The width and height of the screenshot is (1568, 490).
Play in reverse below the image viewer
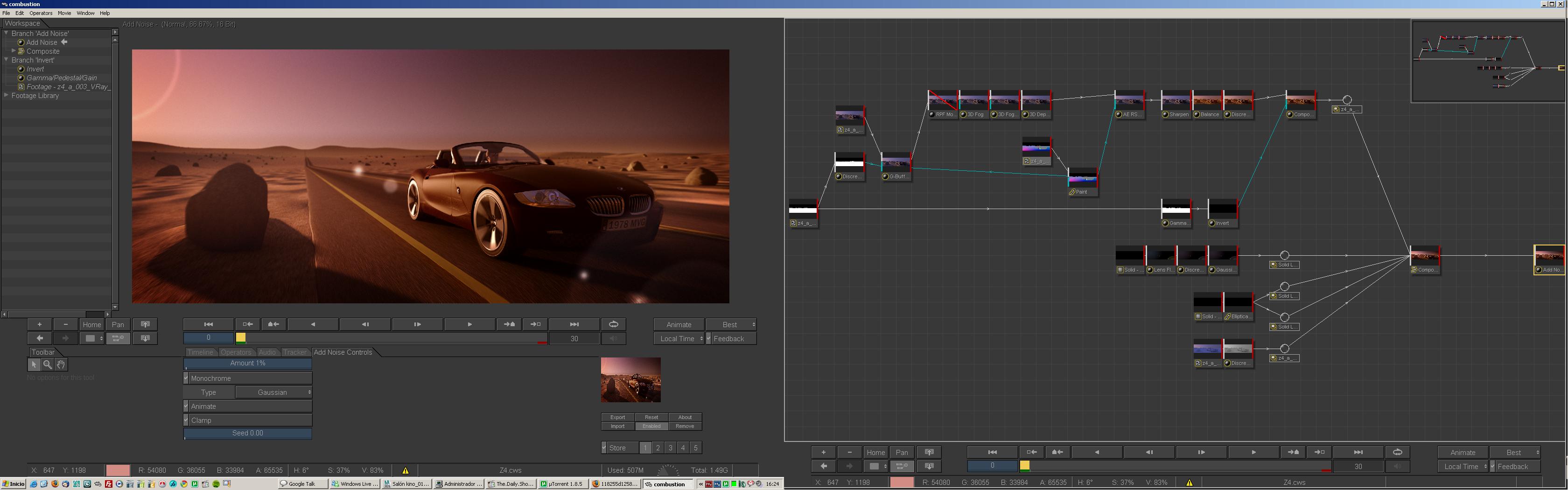[313, 324]
